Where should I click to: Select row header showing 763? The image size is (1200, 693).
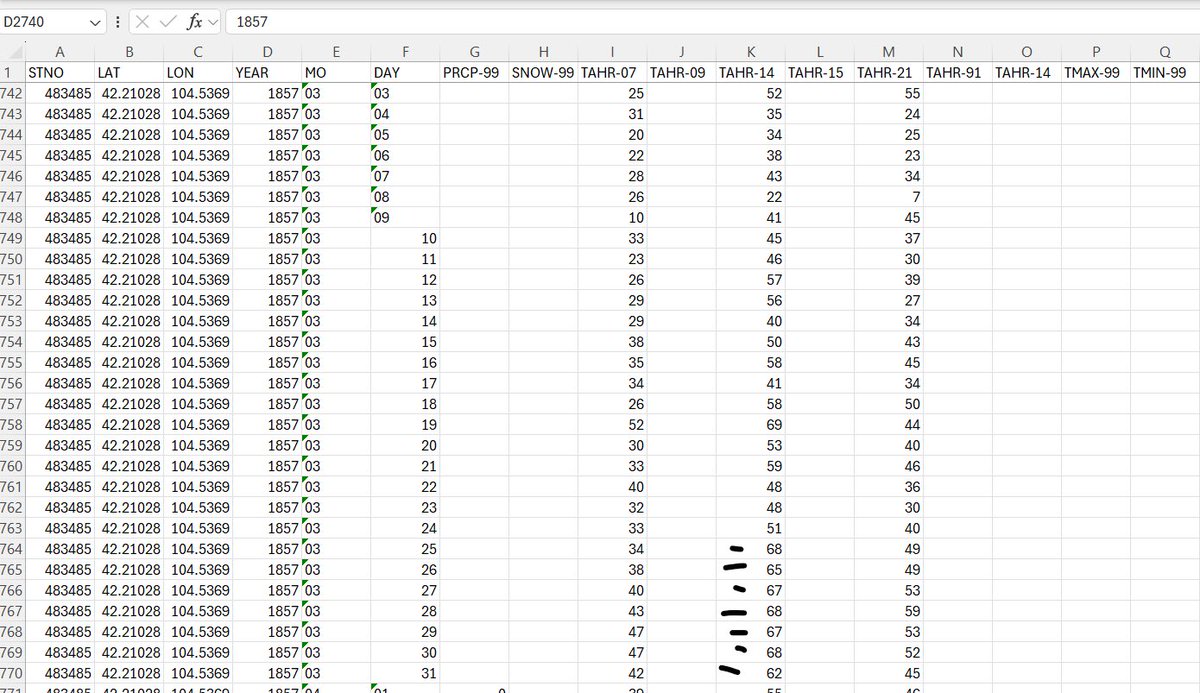tap(12, 528)
